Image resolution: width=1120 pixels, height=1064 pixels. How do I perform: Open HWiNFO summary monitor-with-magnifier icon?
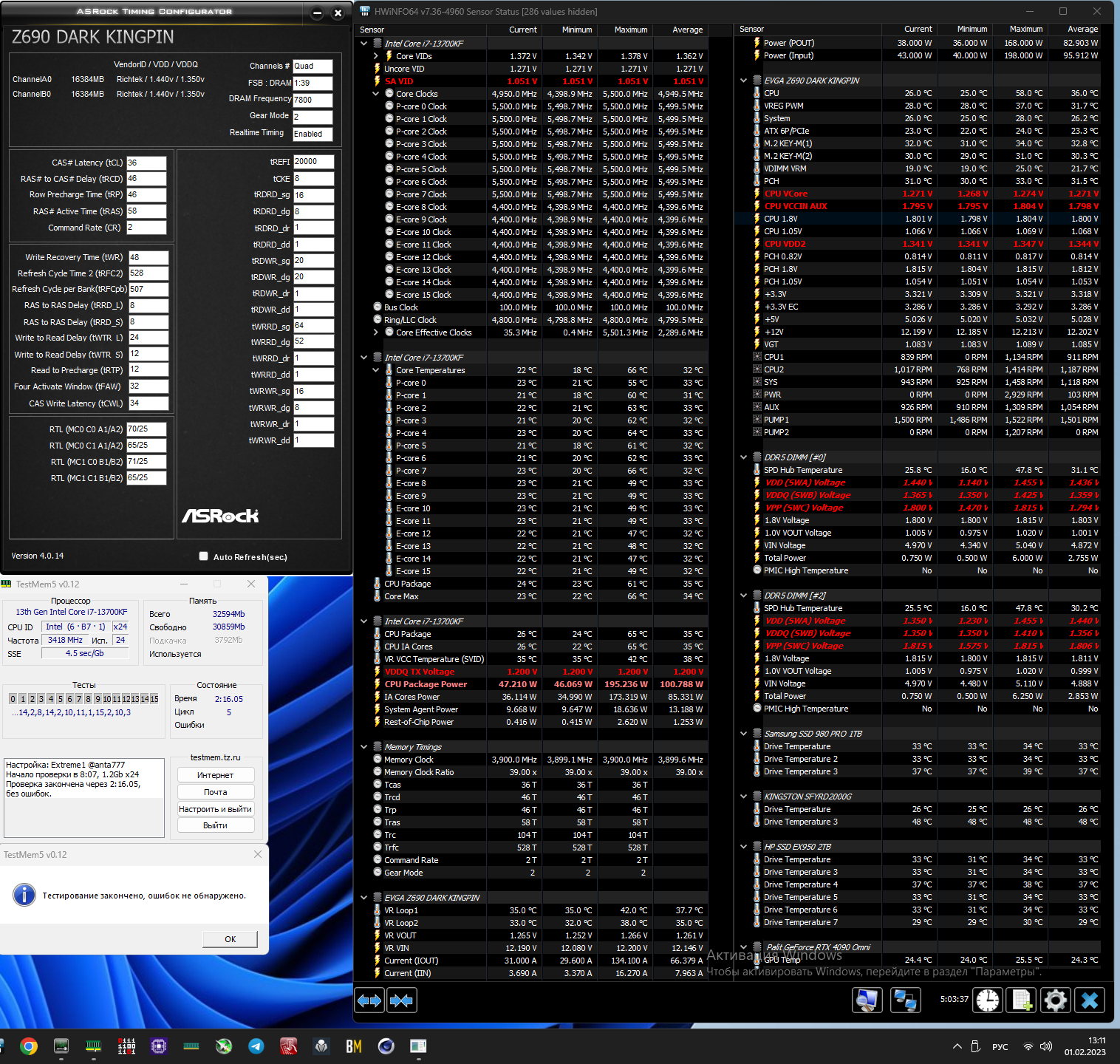(x=867, y=1000)
